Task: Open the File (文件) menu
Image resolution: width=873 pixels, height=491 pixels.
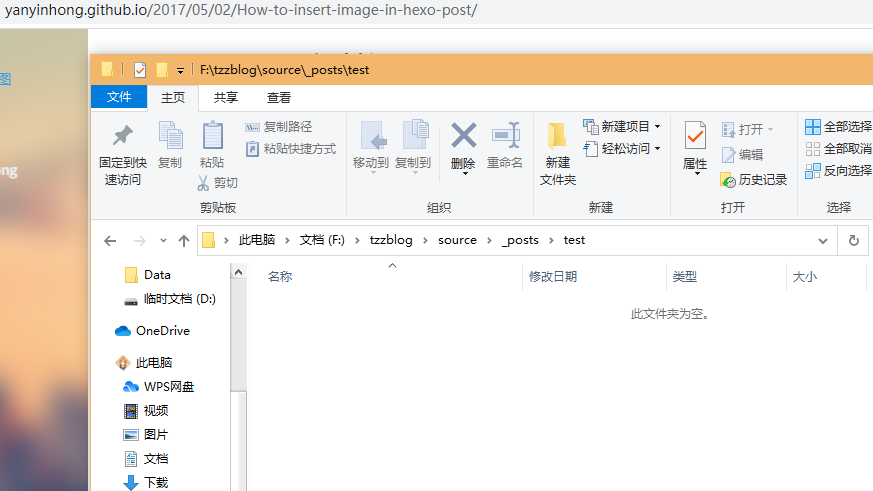Action: coord(119,97)
